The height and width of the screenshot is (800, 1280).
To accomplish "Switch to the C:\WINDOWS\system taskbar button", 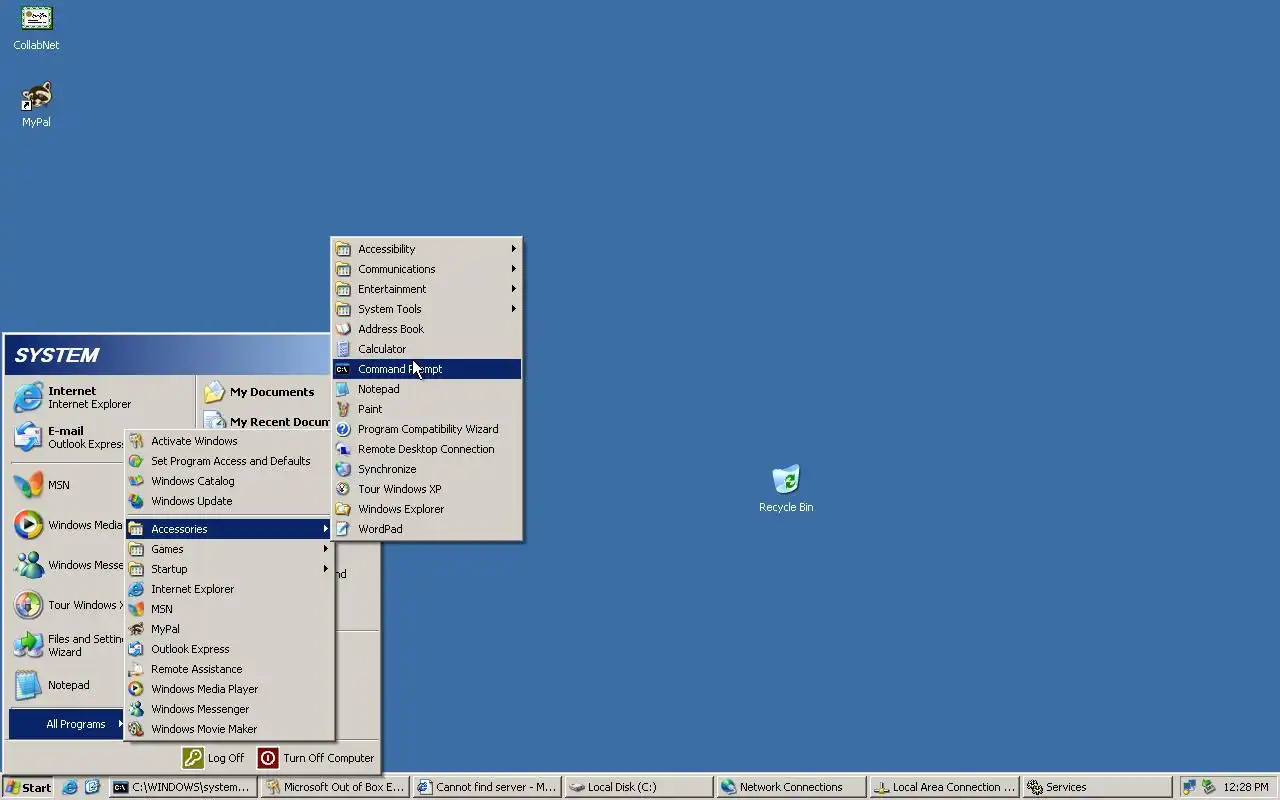I will [x=181, y=787].
